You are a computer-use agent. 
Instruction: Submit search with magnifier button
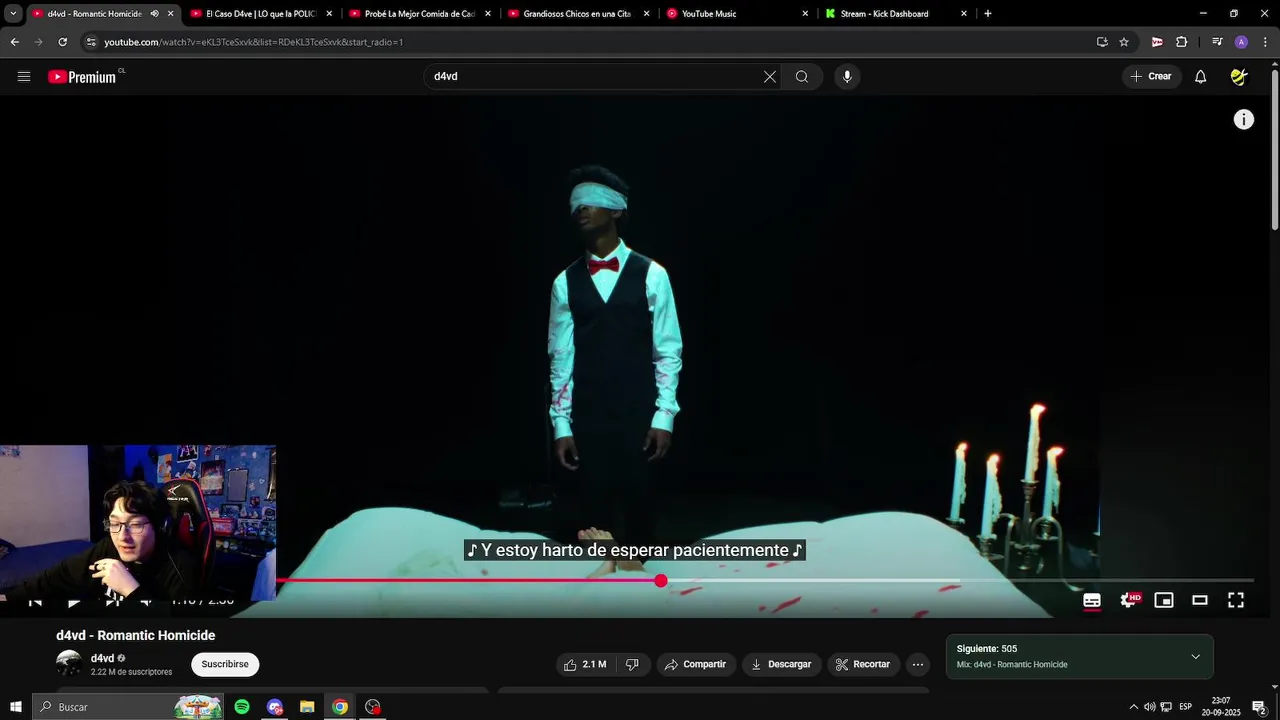click(802, 76)
